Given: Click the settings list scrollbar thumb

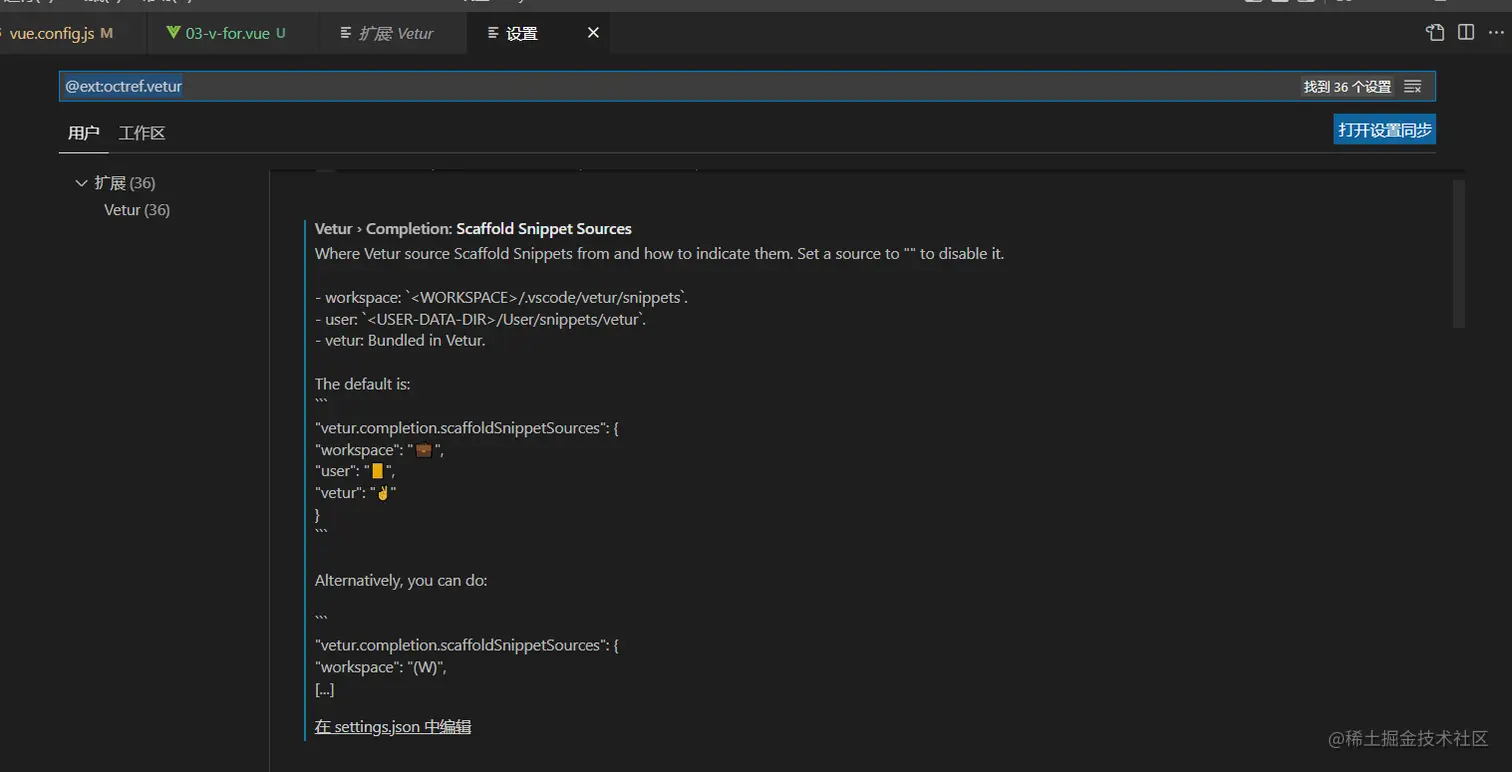Looking at the screenshot, I should 1458,254.
